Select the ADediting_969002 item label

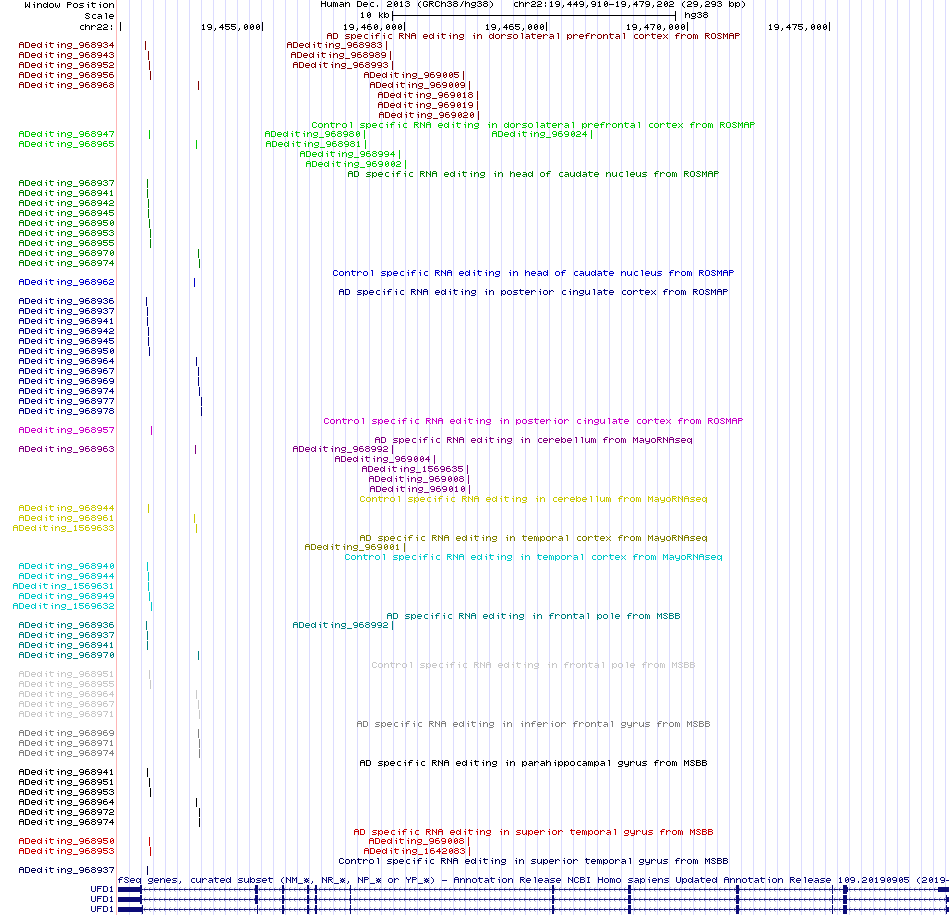tap(353, 164)
